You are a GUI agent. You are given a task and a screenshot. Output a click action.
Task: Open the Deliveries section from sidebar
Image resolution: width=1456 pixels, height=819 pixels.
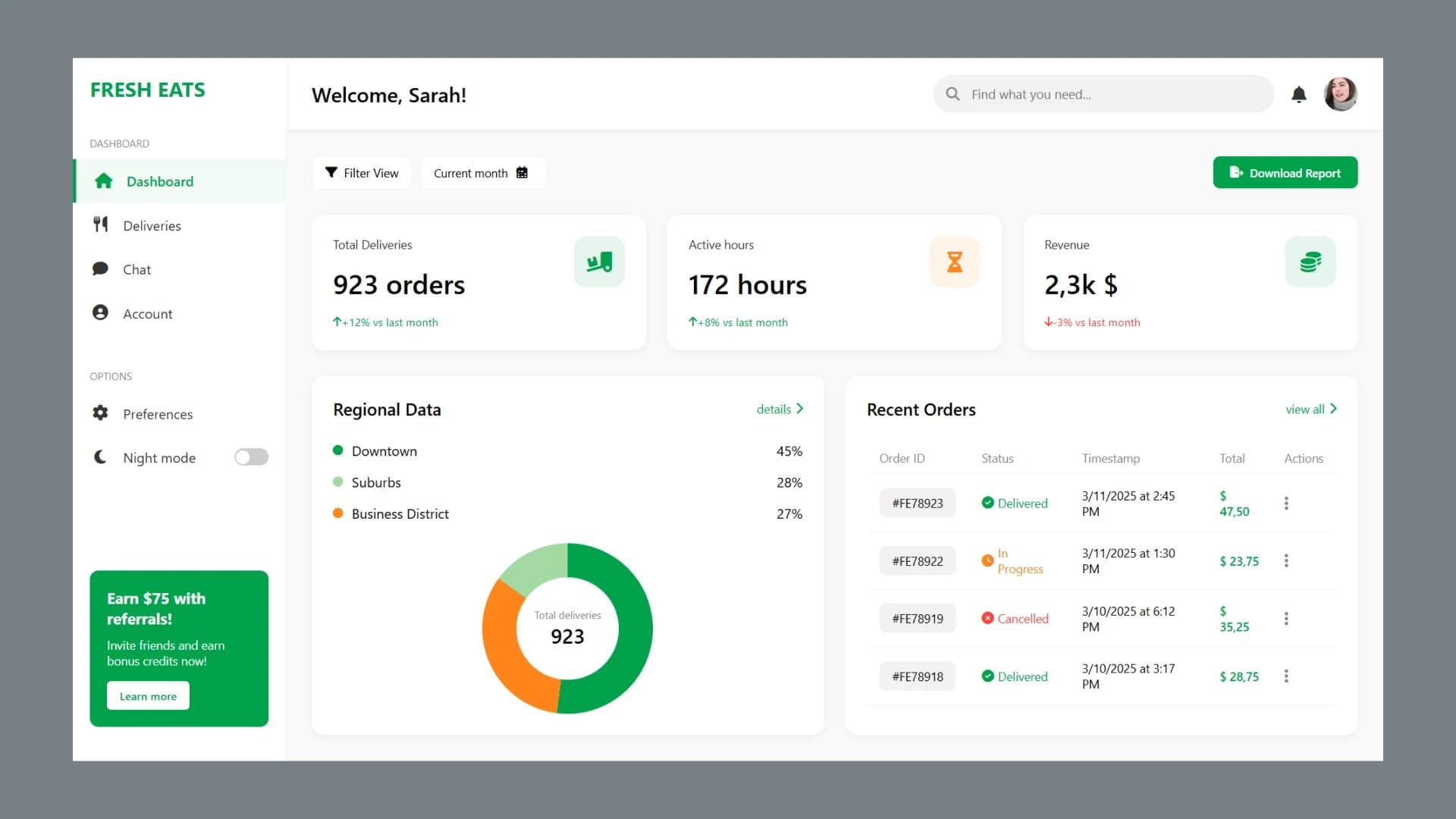(152, 225)
